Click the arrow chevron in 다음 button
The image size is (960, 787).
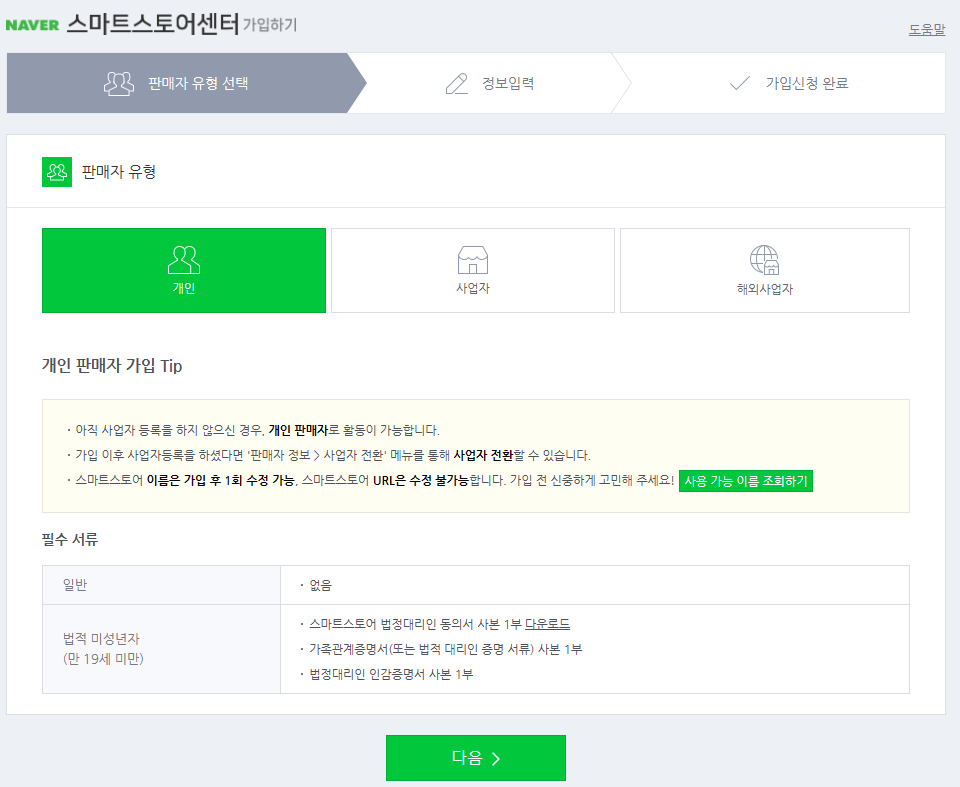coord(496,759)
